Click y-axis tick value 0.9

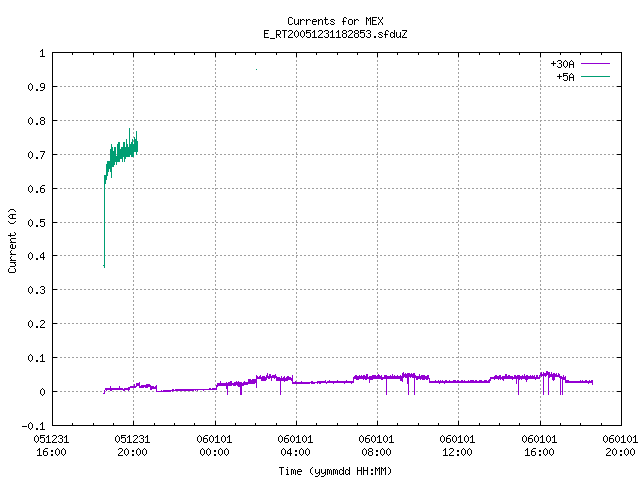pyautogui.click(x=36, y=87)
